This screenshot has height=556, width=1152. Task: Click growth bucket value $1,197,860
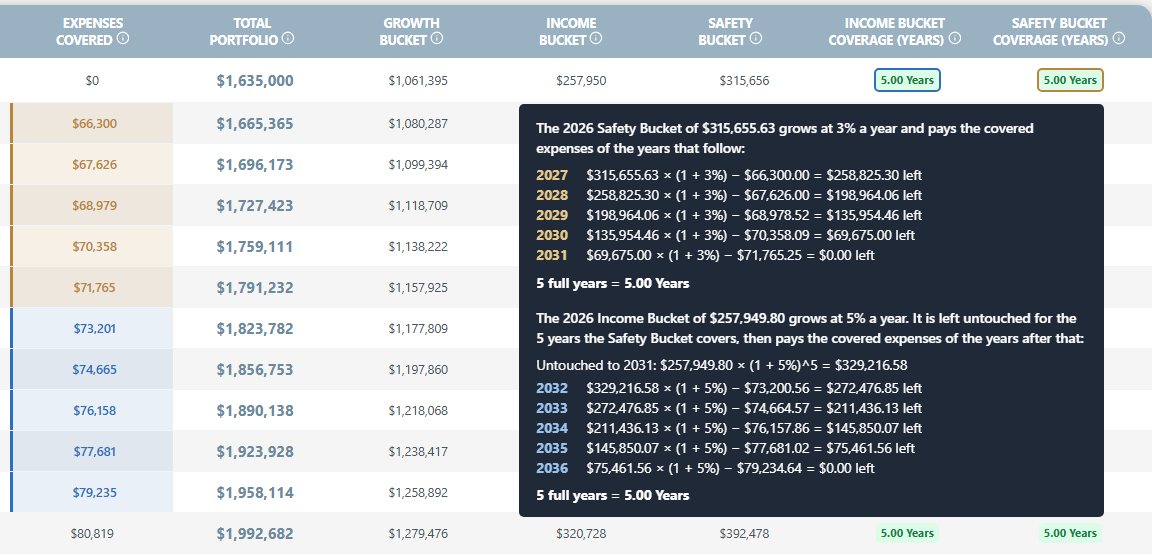[418, 369]
